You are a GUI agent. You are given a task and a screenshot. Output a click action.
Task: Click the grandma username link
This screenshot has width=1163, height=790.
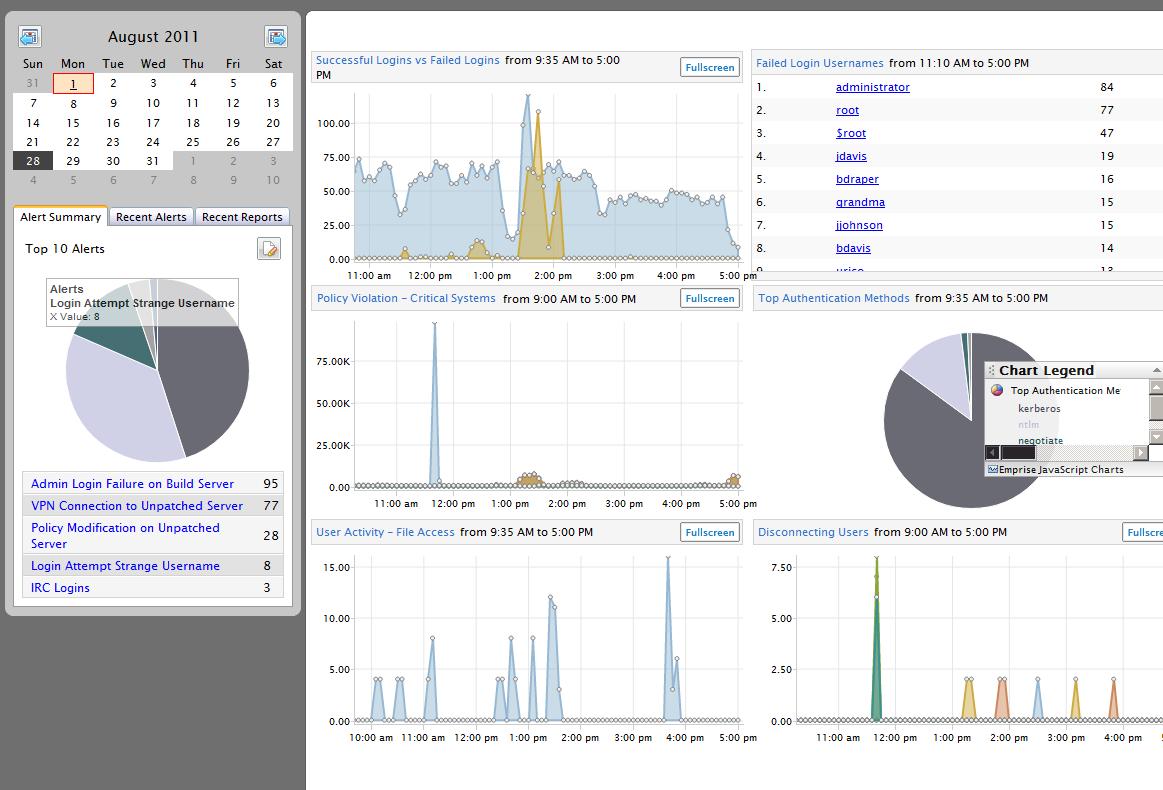(x=860, y=202)
